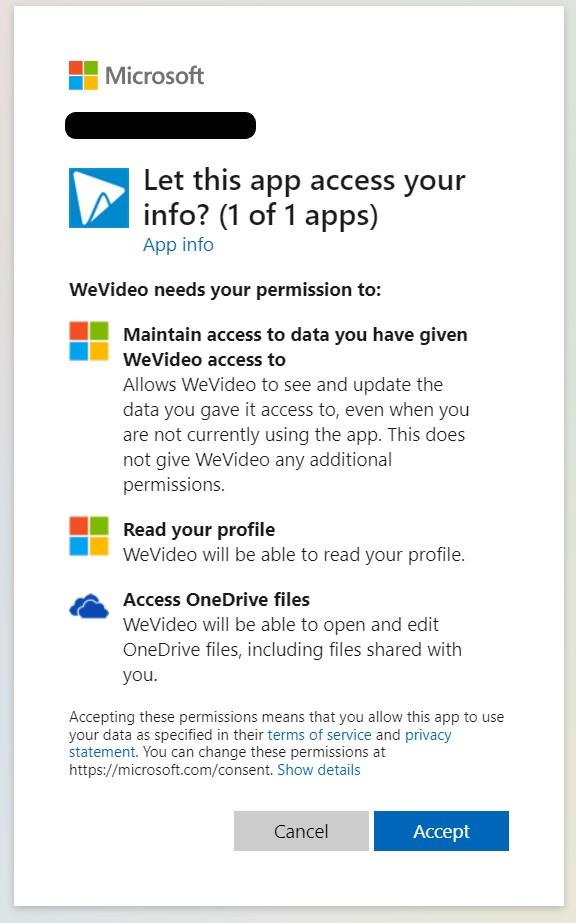Image resolution: width=576 pixels, height=923 pixels.
Task: Click the Cancel button
Action: tap(301, 831)
